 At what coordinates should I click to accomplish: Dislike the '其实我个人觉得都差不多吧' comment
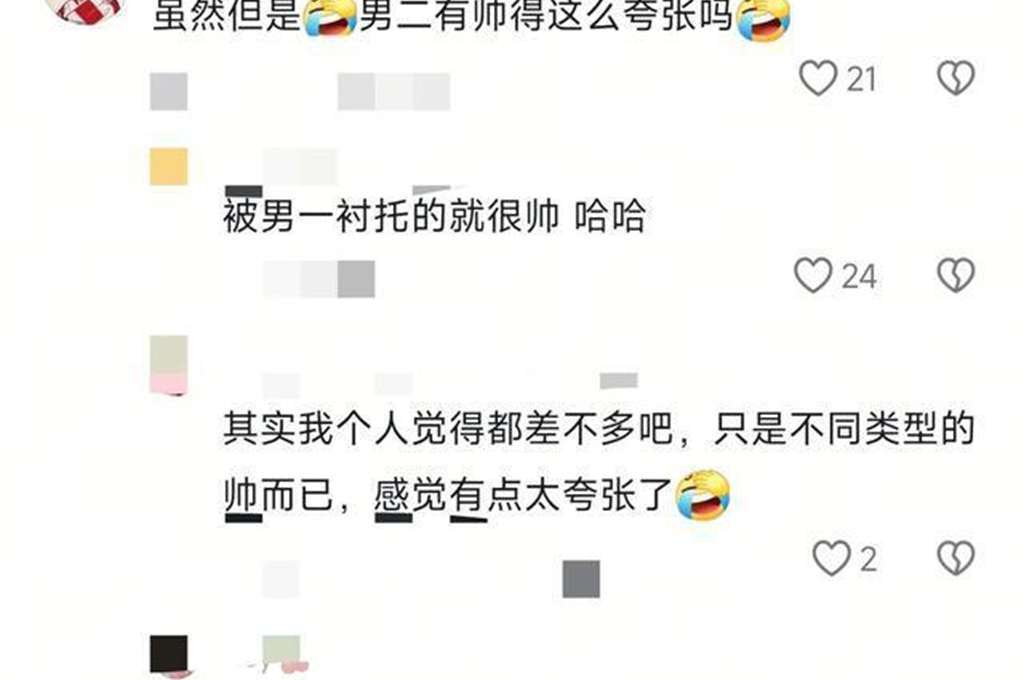click(x=956, y=559)
